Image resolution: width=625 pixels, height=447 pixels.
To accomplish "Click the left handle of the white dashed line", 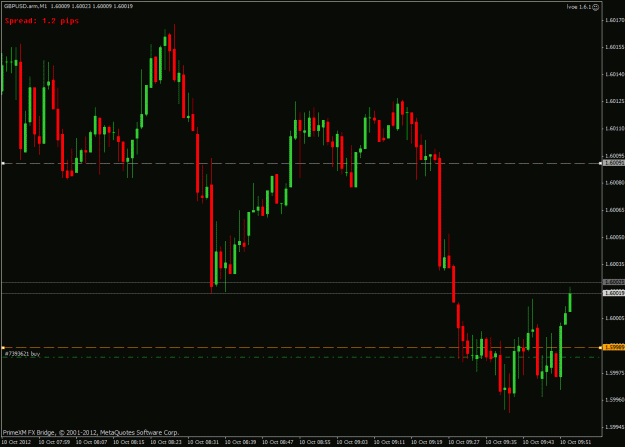I will point(3,163).
